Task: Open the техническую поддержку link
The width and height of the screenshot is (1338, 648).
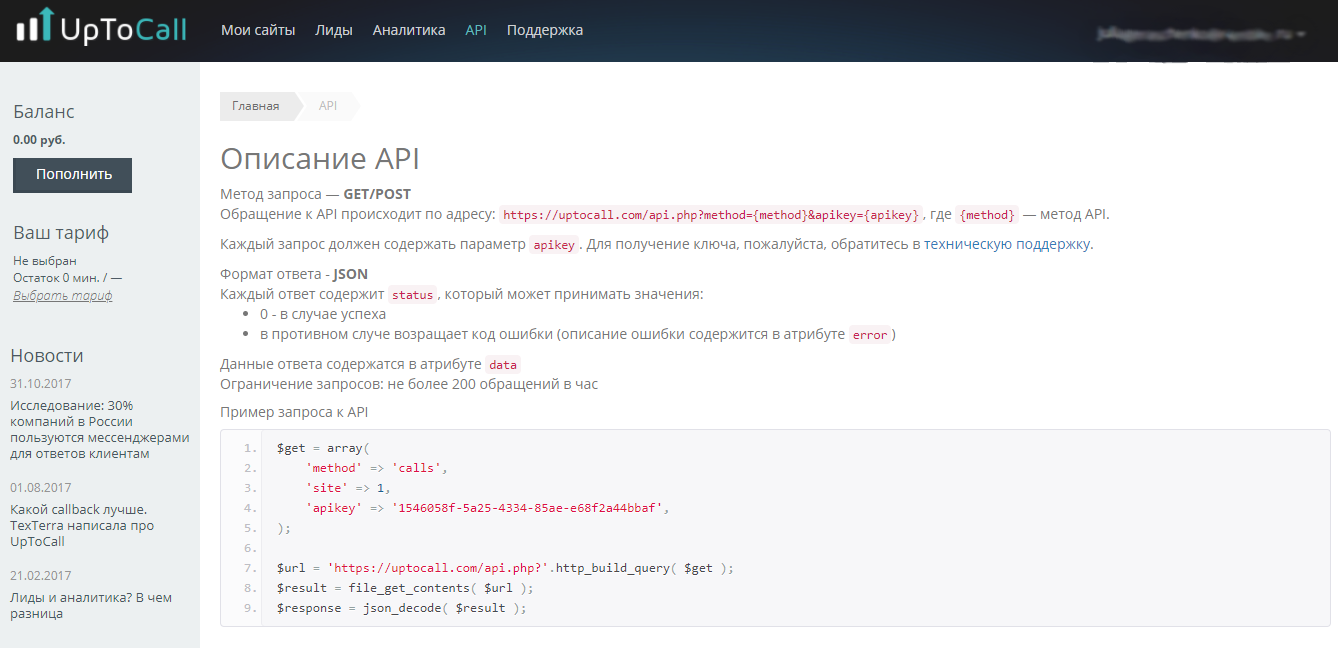Action: 1008,244
